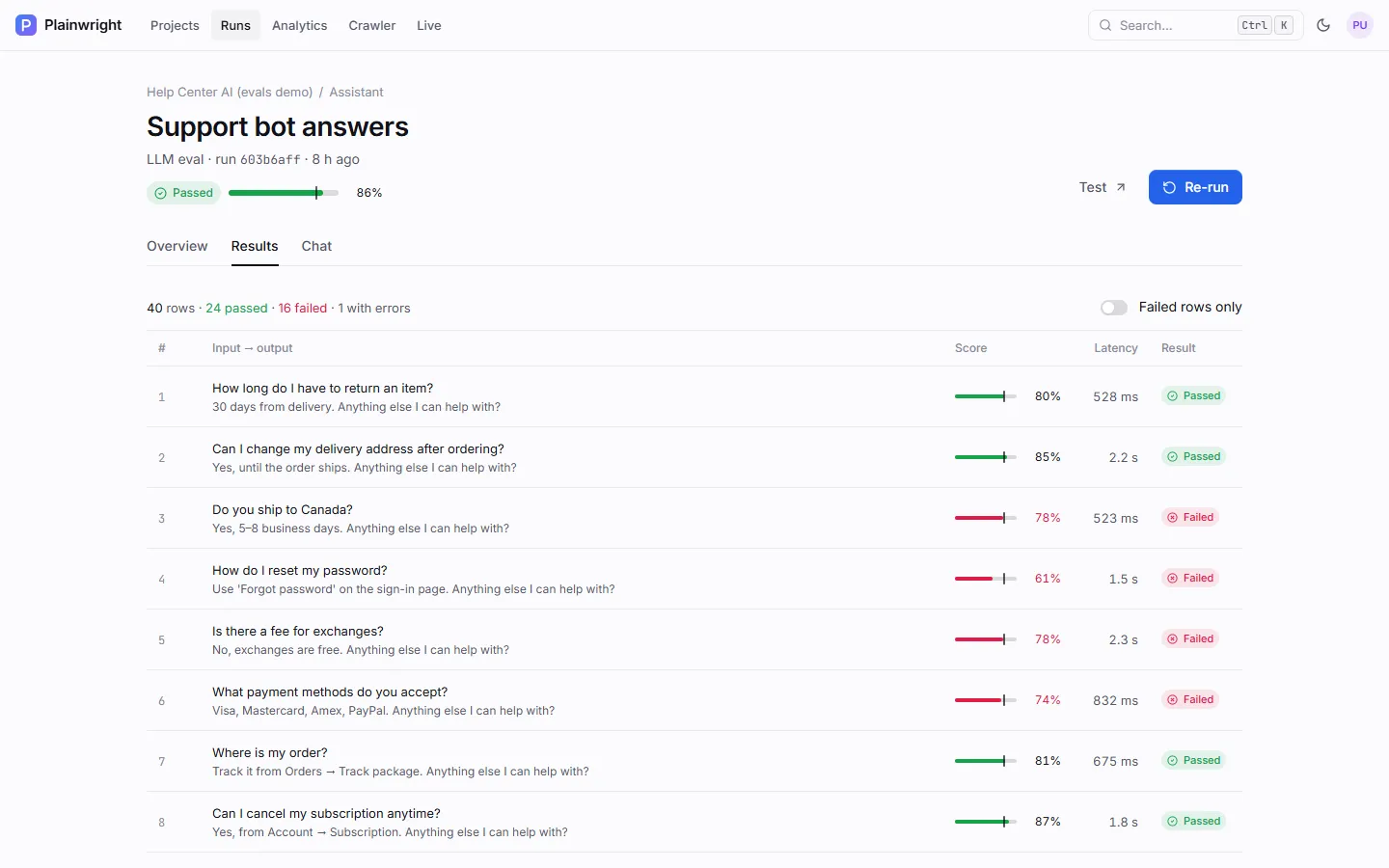The image size is (1389, 868).
Task: Switch to the Live view
Action: 429,25
